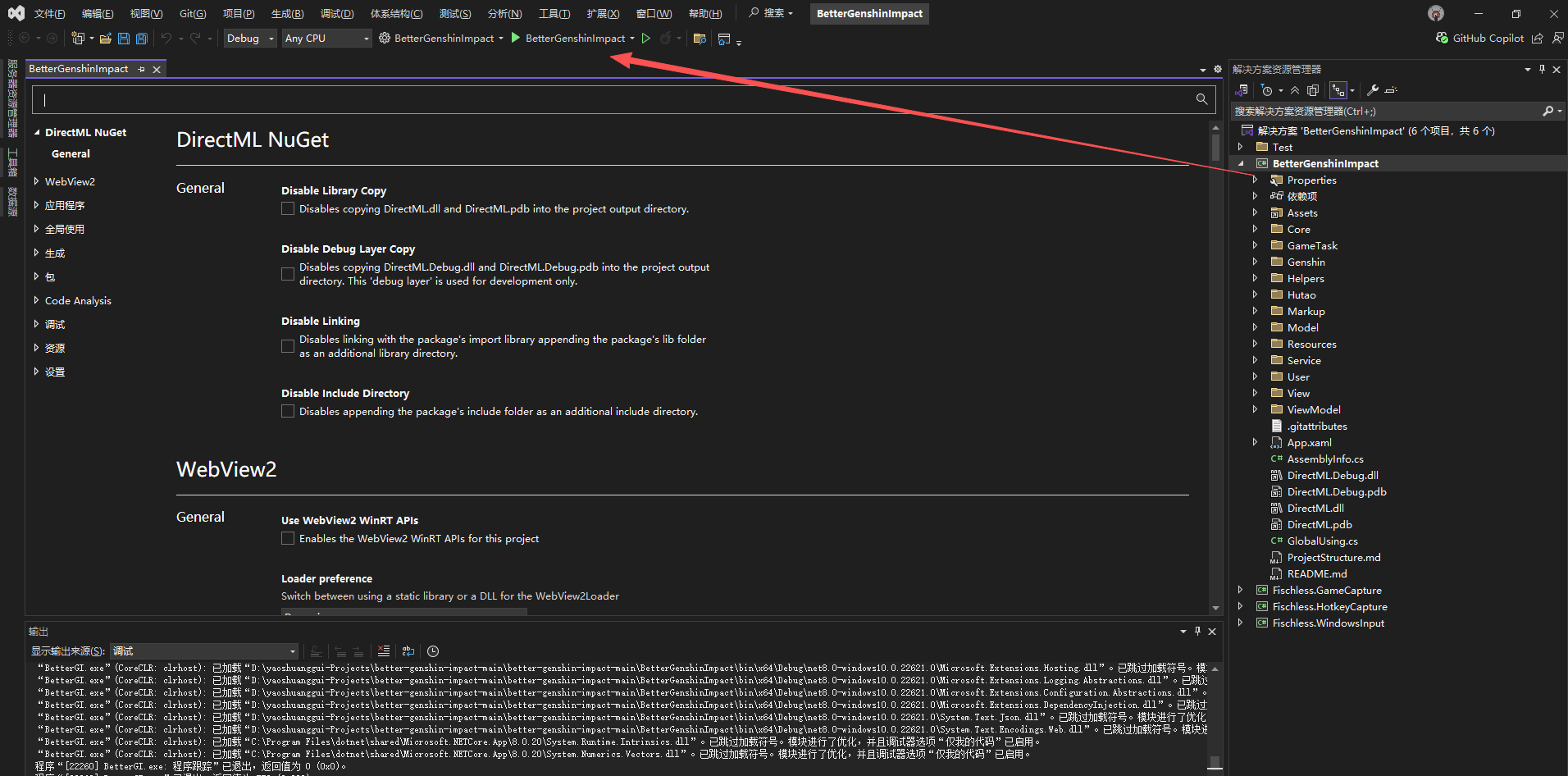Open the Debug configuration dropdown
The image size is (1568, 776).
tap(250, 39)
